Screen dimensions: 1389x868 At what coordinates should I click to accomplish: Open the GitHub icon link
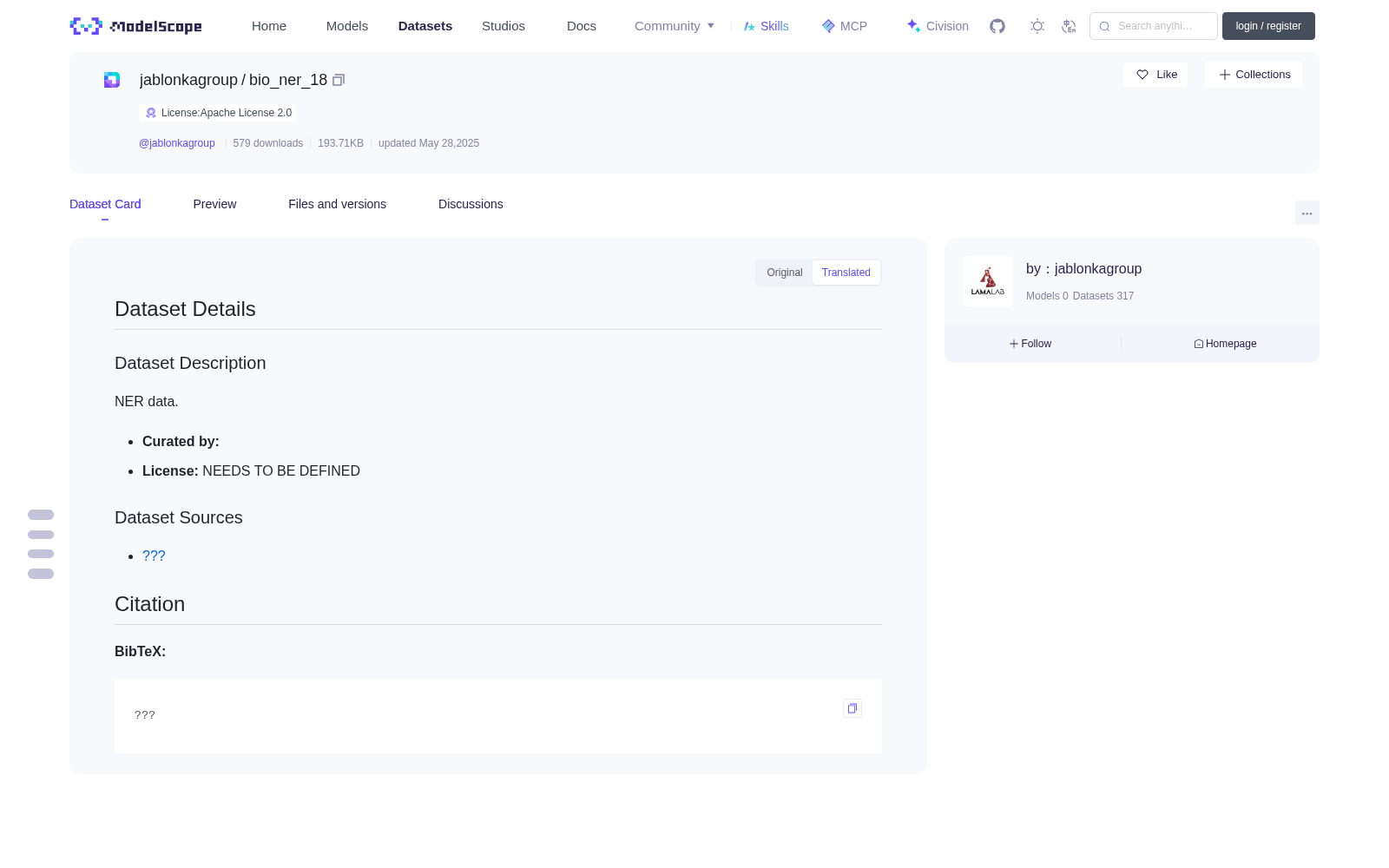pyautogui.click(x=997, y=26)
